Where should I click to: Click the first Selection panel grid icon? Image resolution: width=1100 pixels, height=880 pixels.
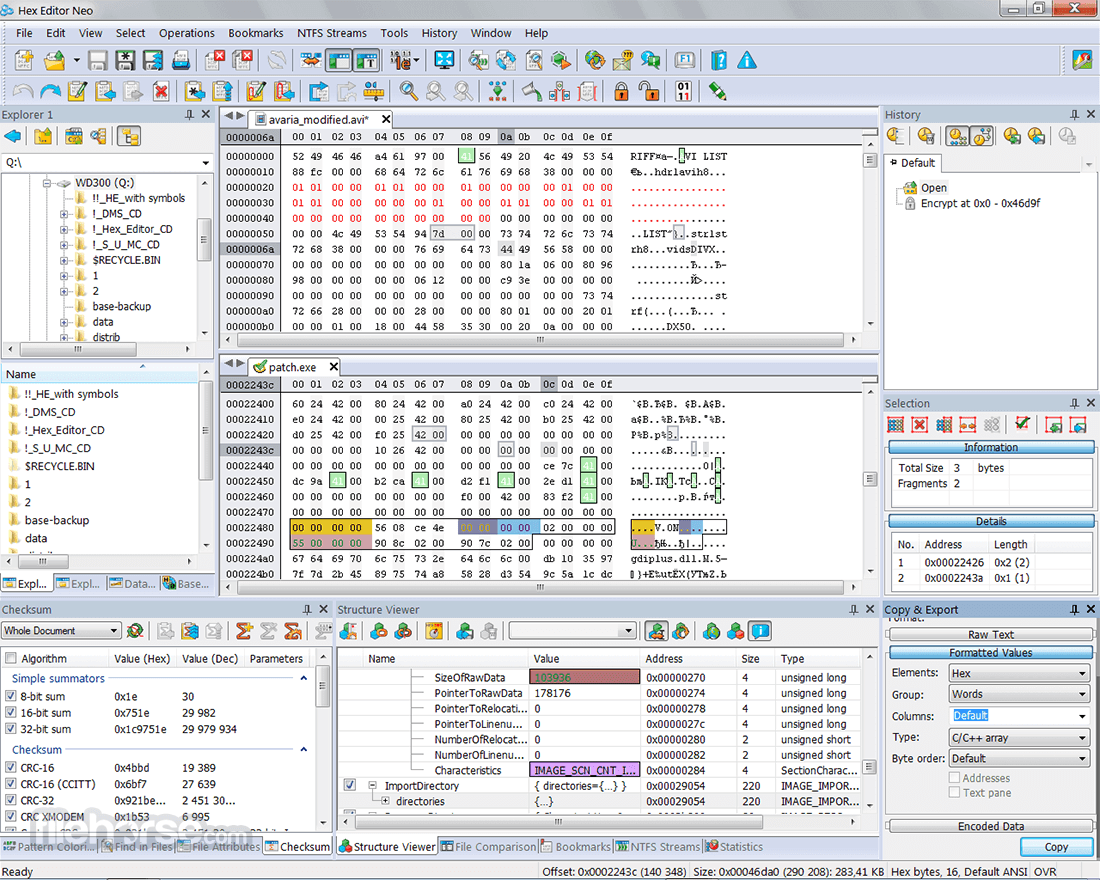[896, 425]
